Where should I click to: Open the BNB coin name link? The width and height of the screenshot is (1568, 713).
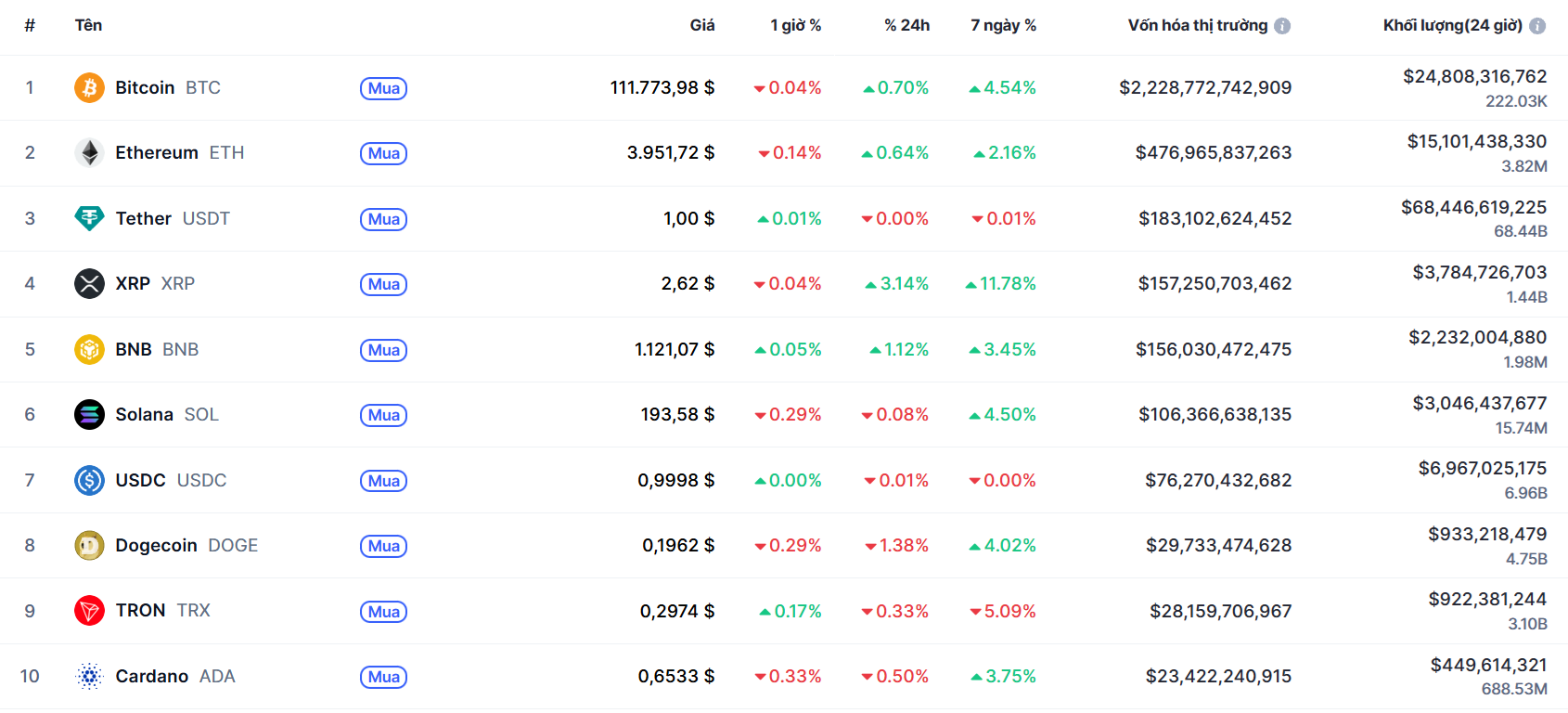click(x=134, y=350)
